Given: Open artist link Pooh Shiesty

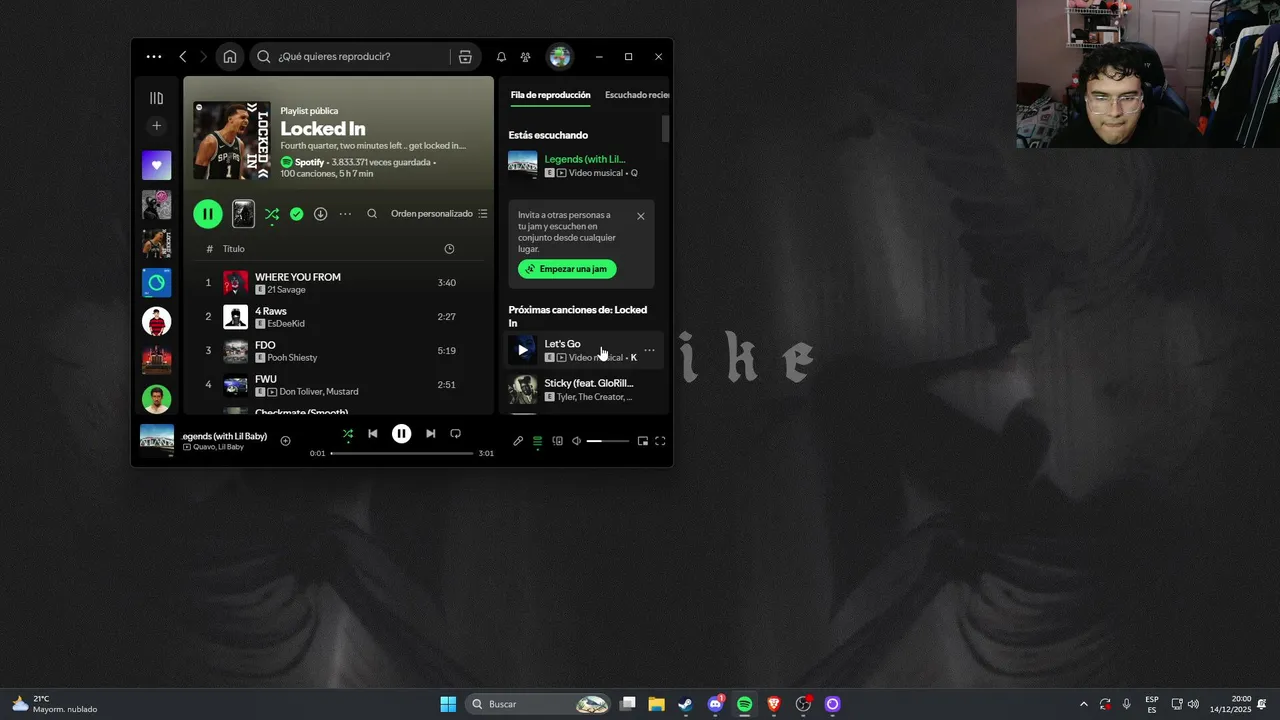Looking at the screenshot, I should pyautogui.click(x=292, y=358).
